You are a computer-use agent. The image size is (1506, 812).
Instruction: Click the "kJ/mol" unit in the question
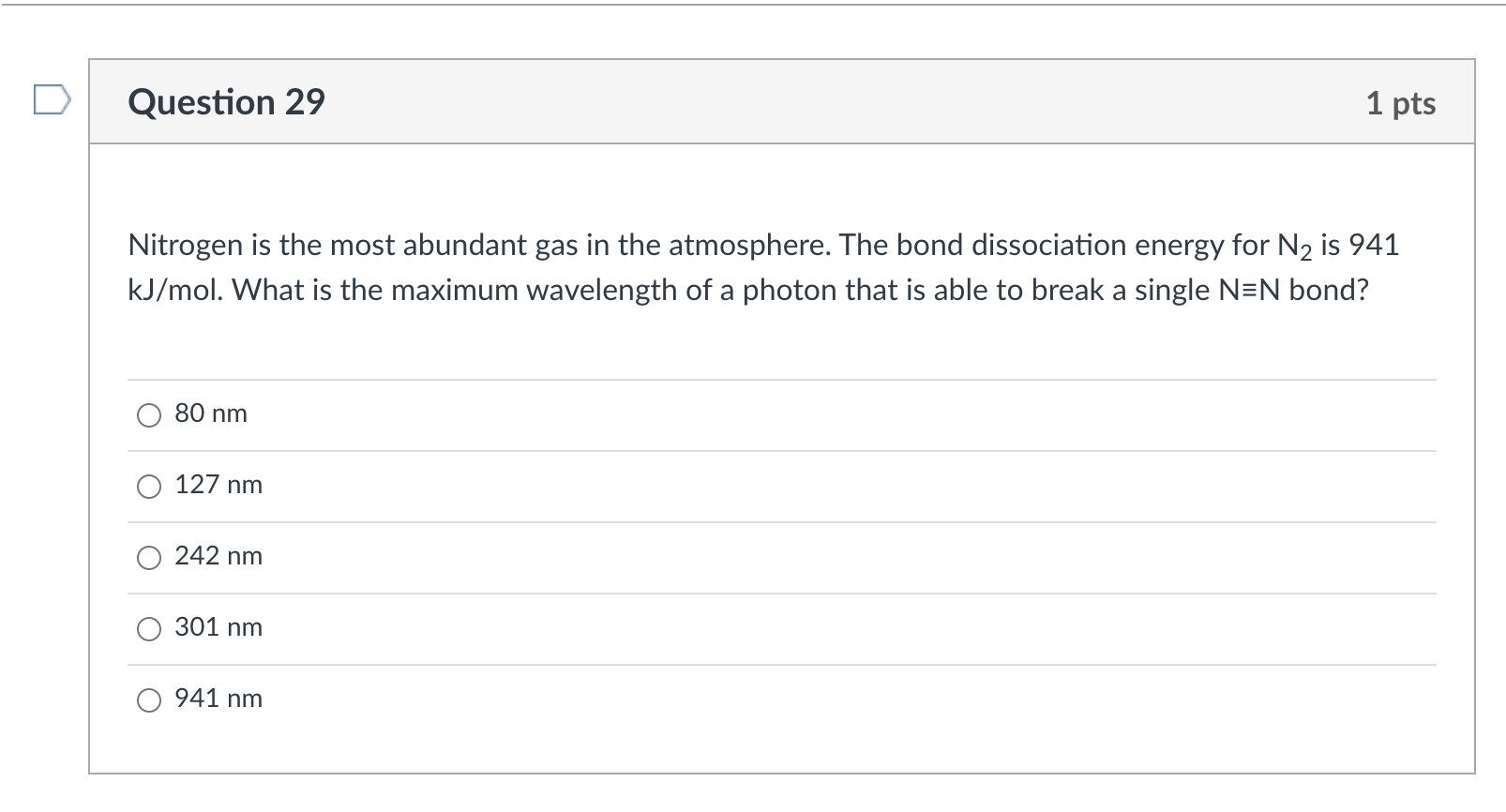[x=175, y=291]
